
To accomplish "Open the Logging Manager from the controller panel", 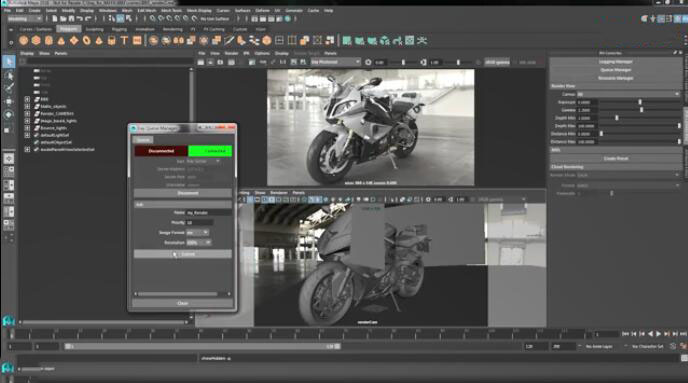I will (615, 62).
